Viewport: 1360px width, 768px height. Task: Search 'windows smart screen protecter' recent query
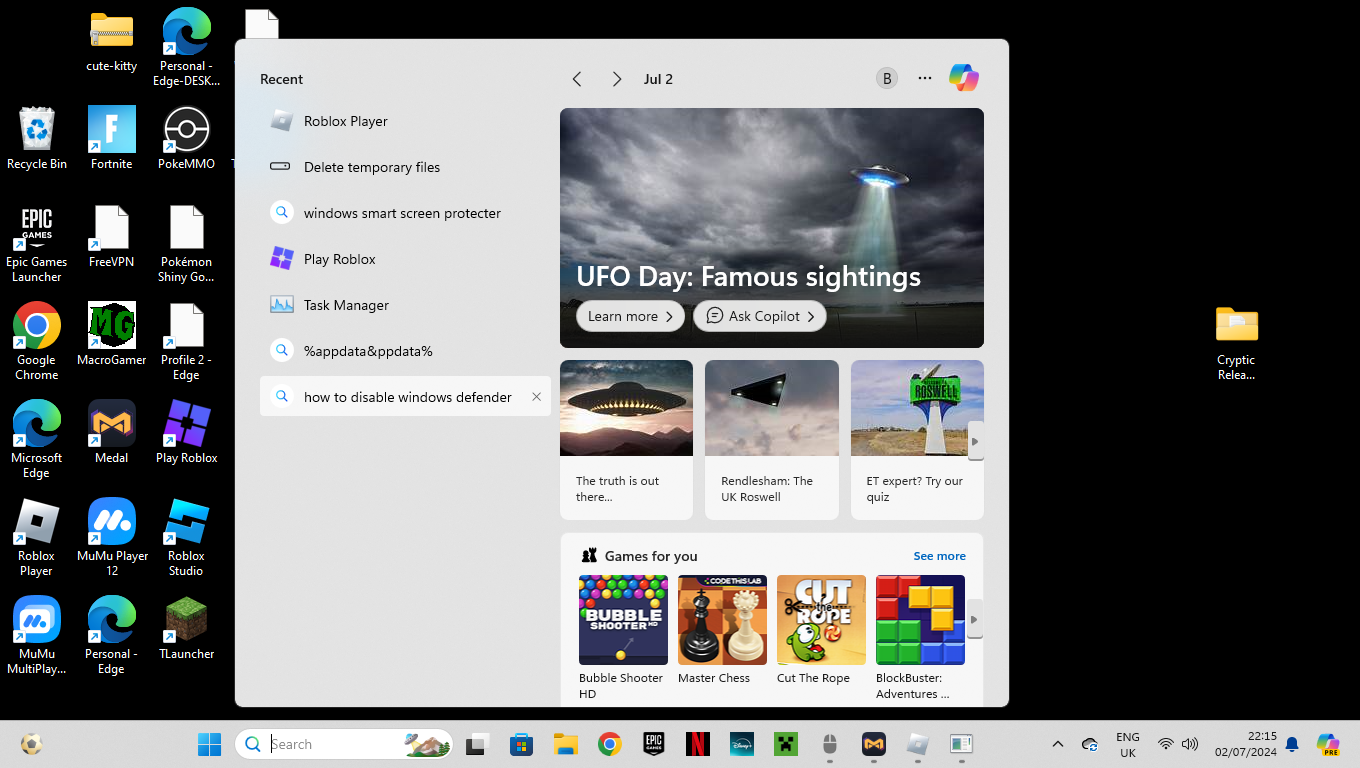point(405,213)
